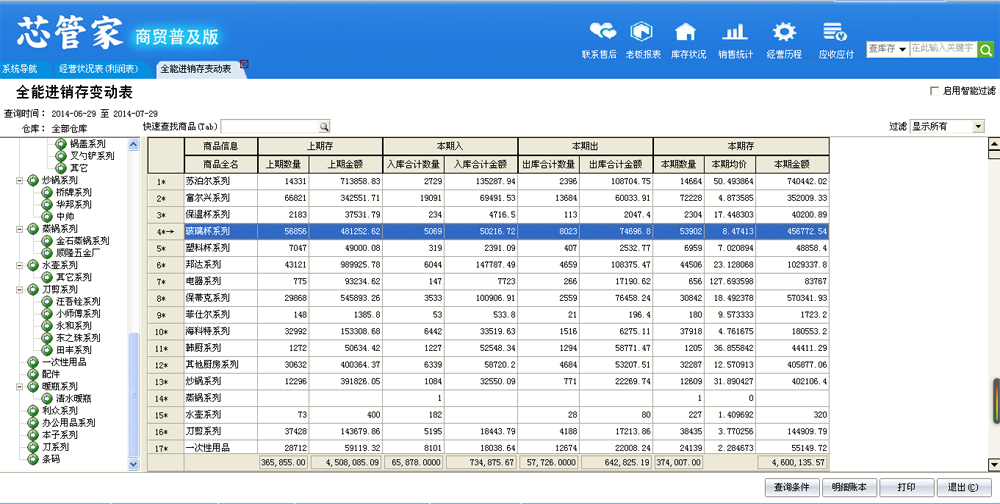Click the green magnifier search button at top right
This screenshot has width=1000, height=504.
(x=986, y=50)
